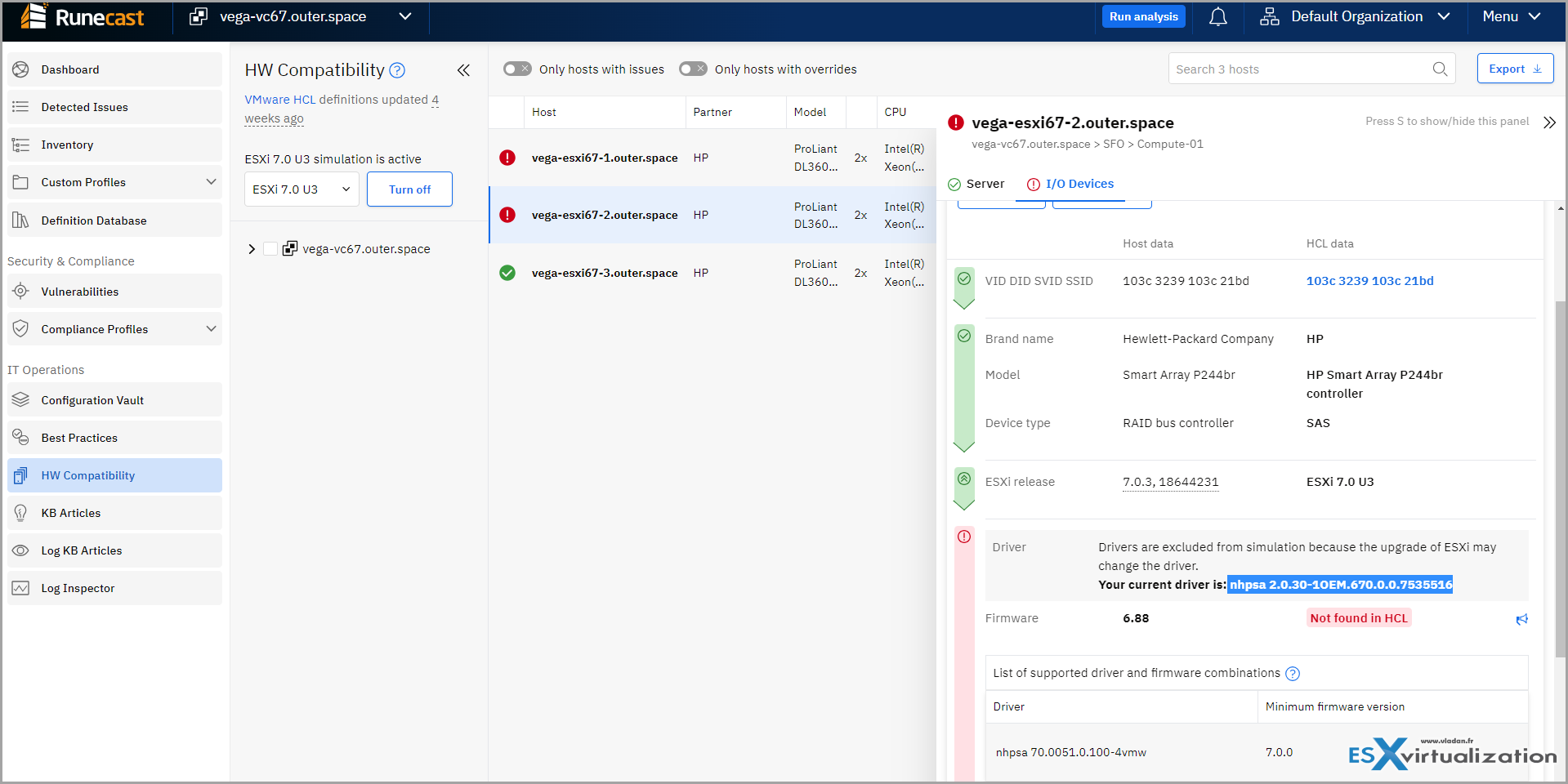Hide details panel with double right chevron
The height and width of the screenshot is (784, 1568).
[1549, 122]
